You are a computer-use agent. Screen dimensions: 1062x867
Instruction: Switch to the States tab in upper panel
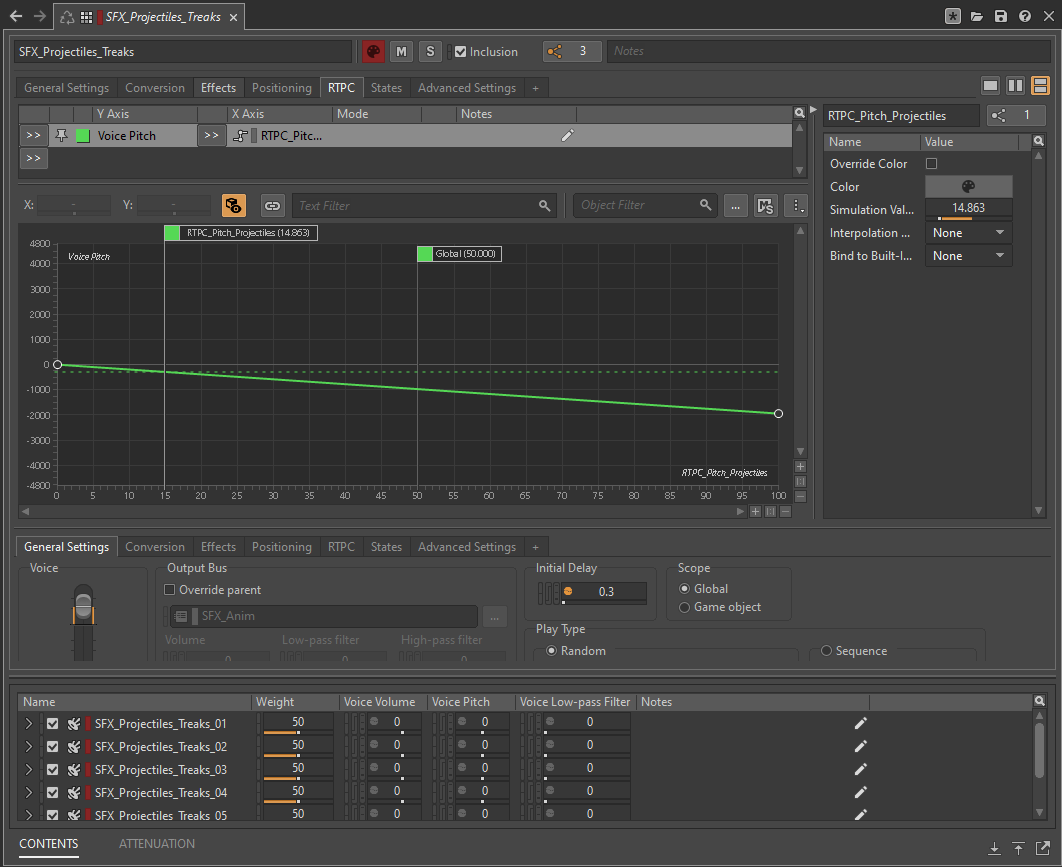pyautogui.click(x=386, y=88)
